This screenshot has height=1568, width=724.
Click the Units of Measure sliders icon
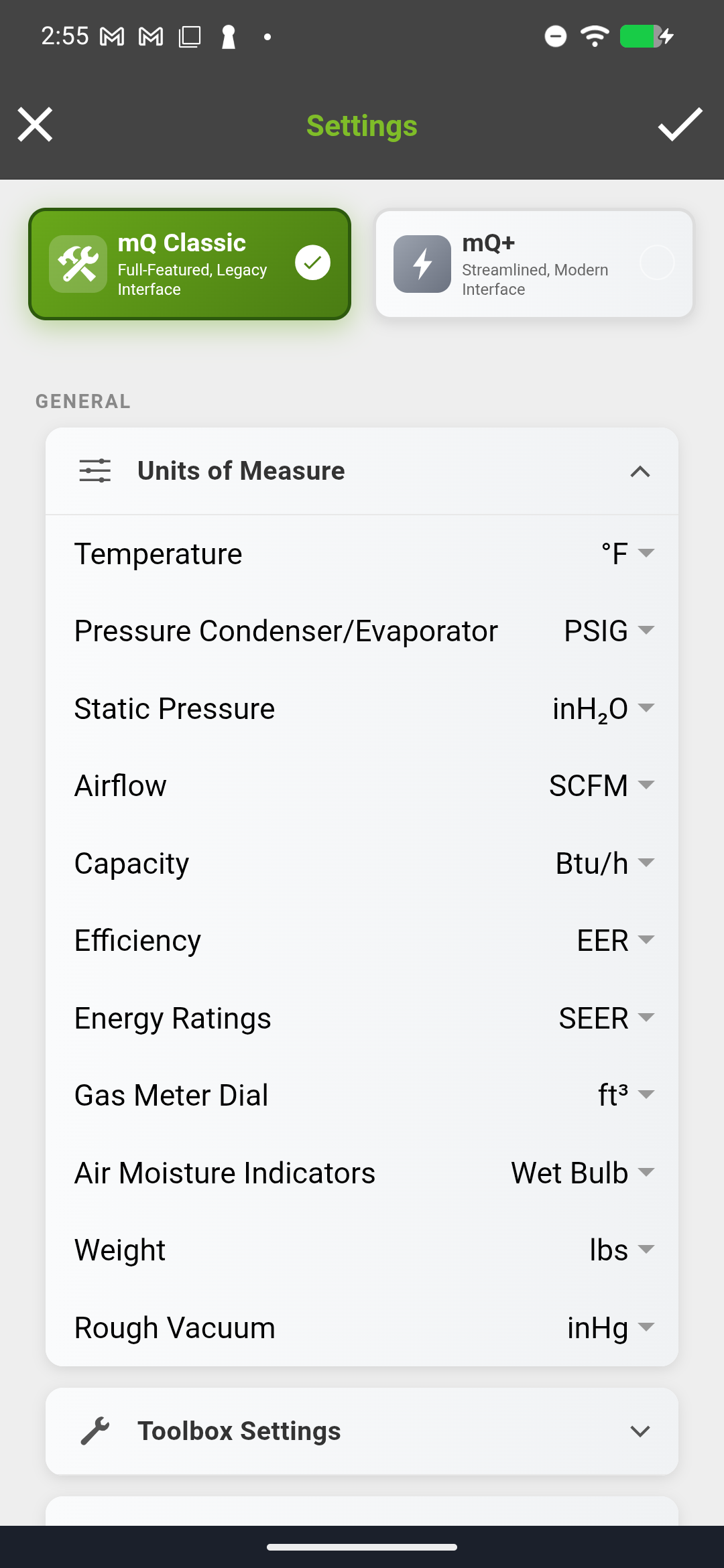click(95, 470)
